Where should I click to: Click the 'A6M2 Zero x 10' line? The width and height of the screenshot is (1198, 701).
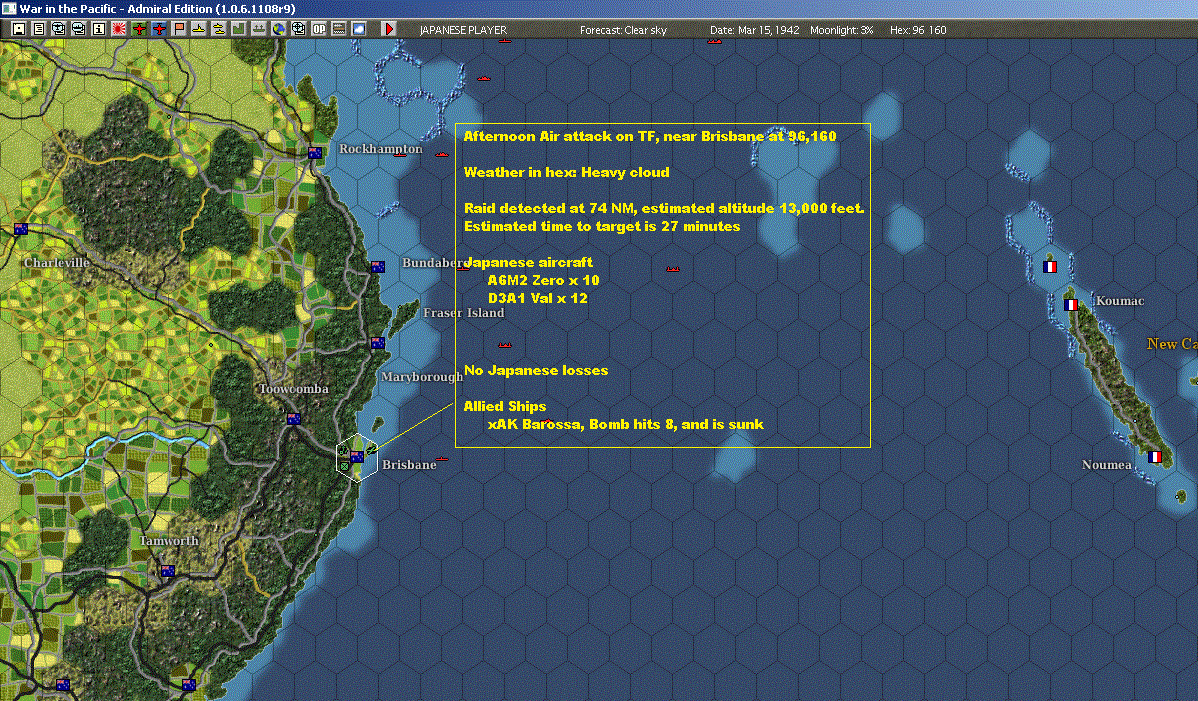[543, 280]
